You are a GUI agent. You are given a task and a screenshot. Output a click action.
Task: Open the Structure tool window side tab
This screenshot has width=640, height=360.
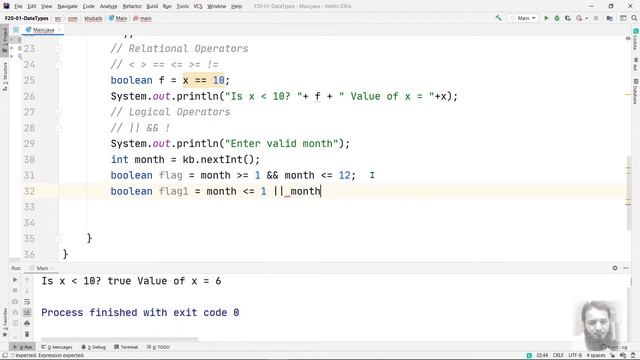pyautogui.click(x=4, y=76)
